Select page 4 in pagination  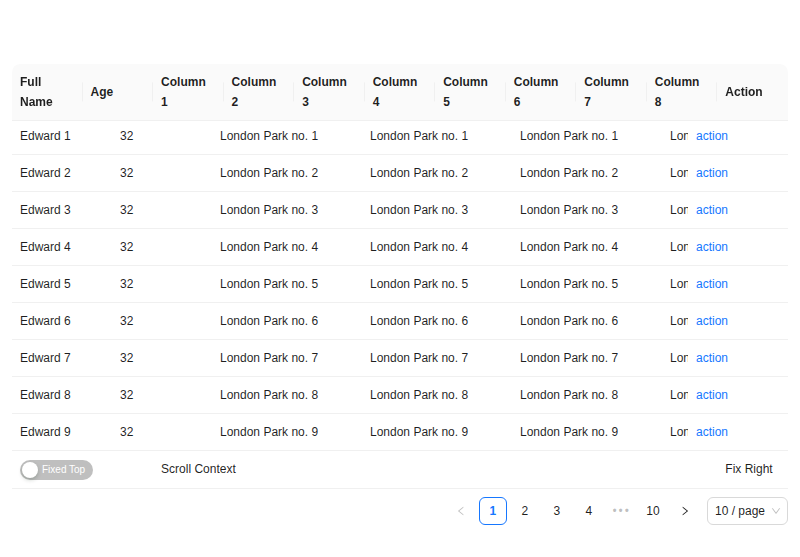[x=589, y=511]
